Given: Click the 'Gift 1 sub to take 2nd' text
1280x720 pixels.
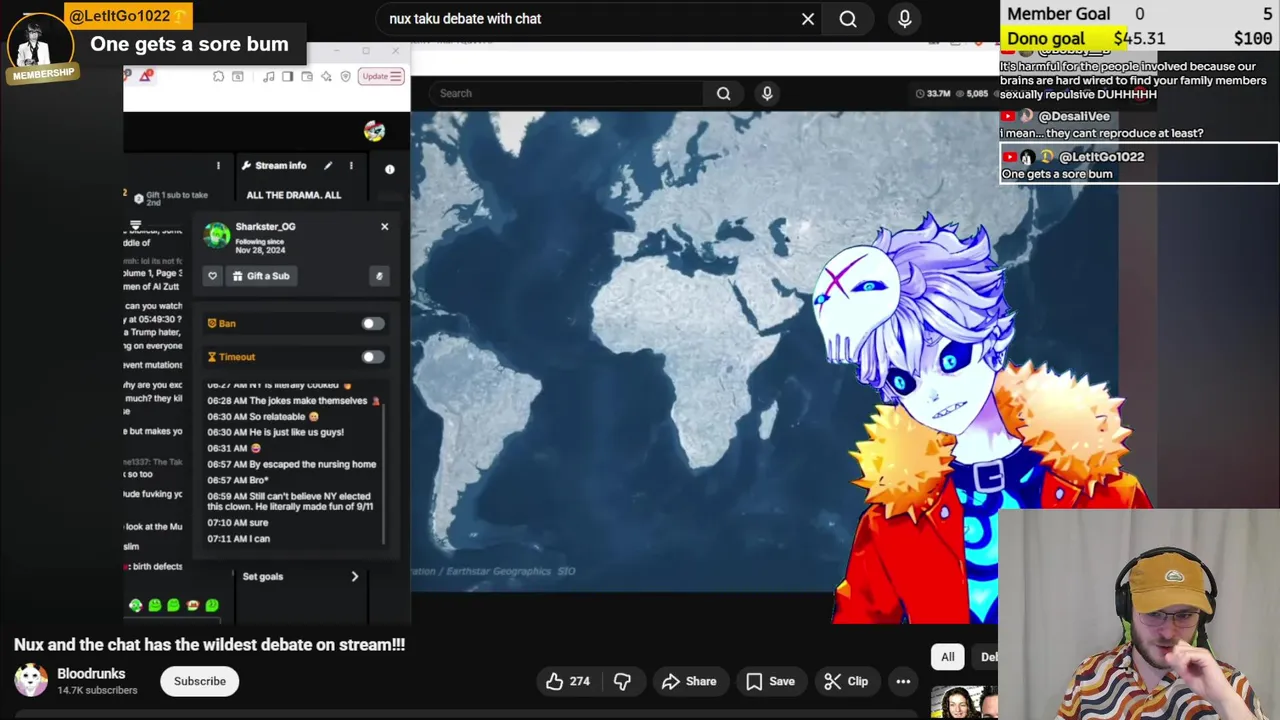Looking at the screenshot, I should pos(177,198).
